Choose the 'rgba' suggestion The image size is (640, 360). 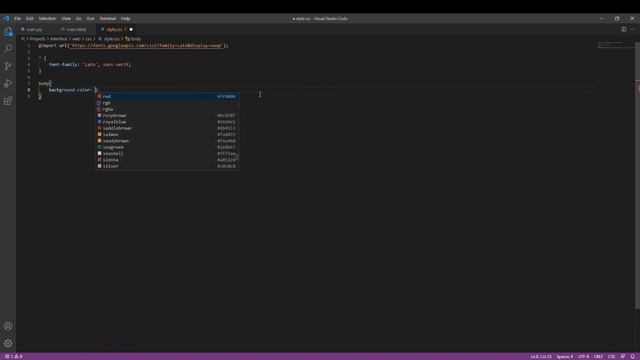point(167,109)
